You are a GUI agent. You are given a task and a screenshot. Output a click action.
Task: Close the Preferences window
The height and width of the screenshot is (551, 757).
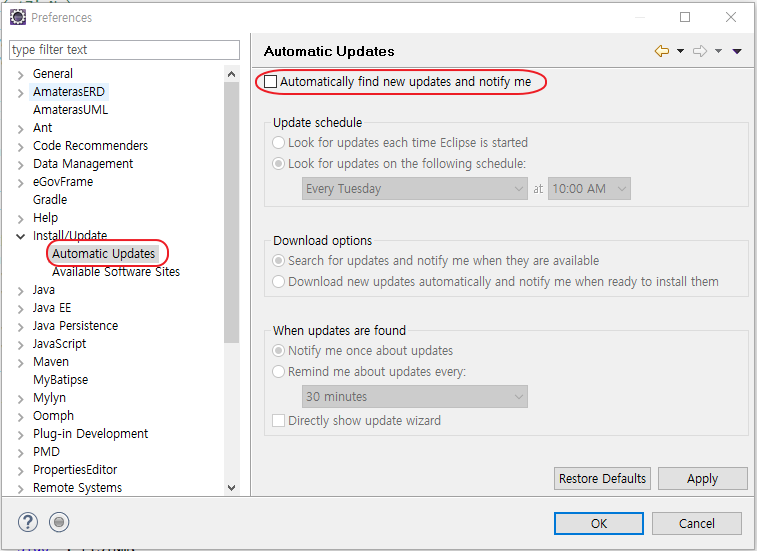731,17
